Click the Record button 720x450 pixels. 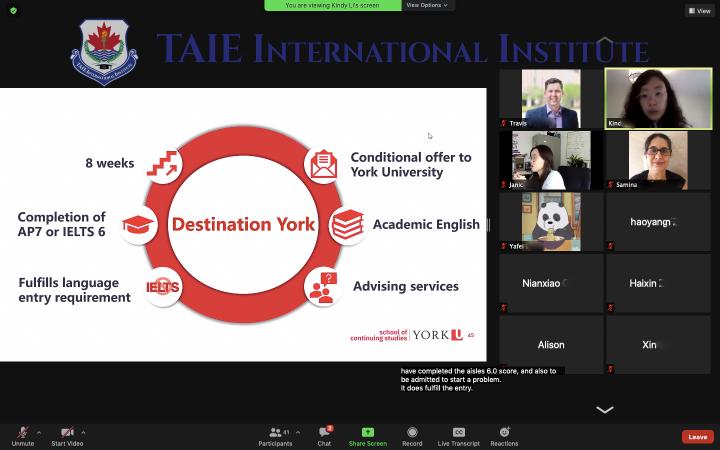(x=412, y=436)
